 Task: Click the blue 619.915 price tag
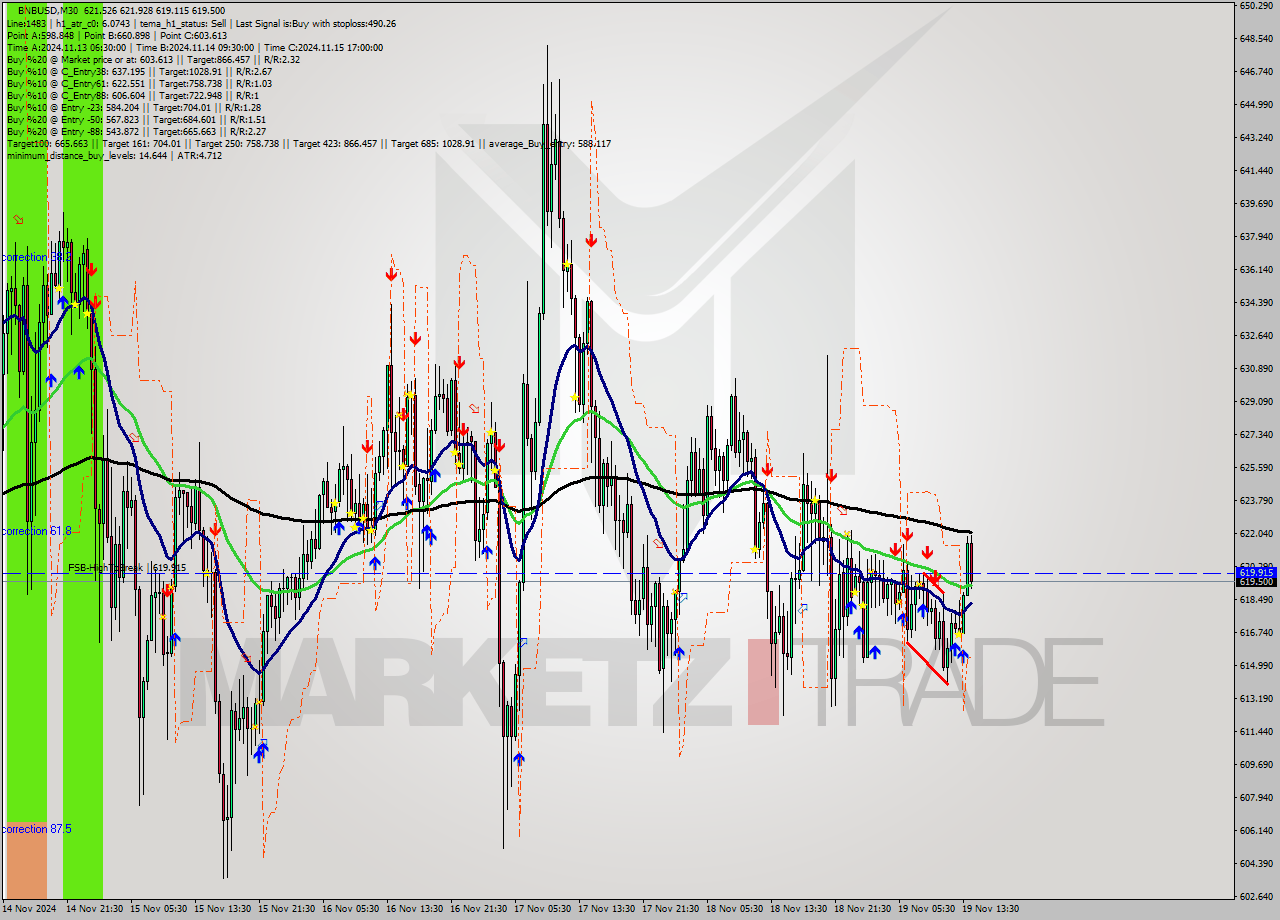(1257, 573)
